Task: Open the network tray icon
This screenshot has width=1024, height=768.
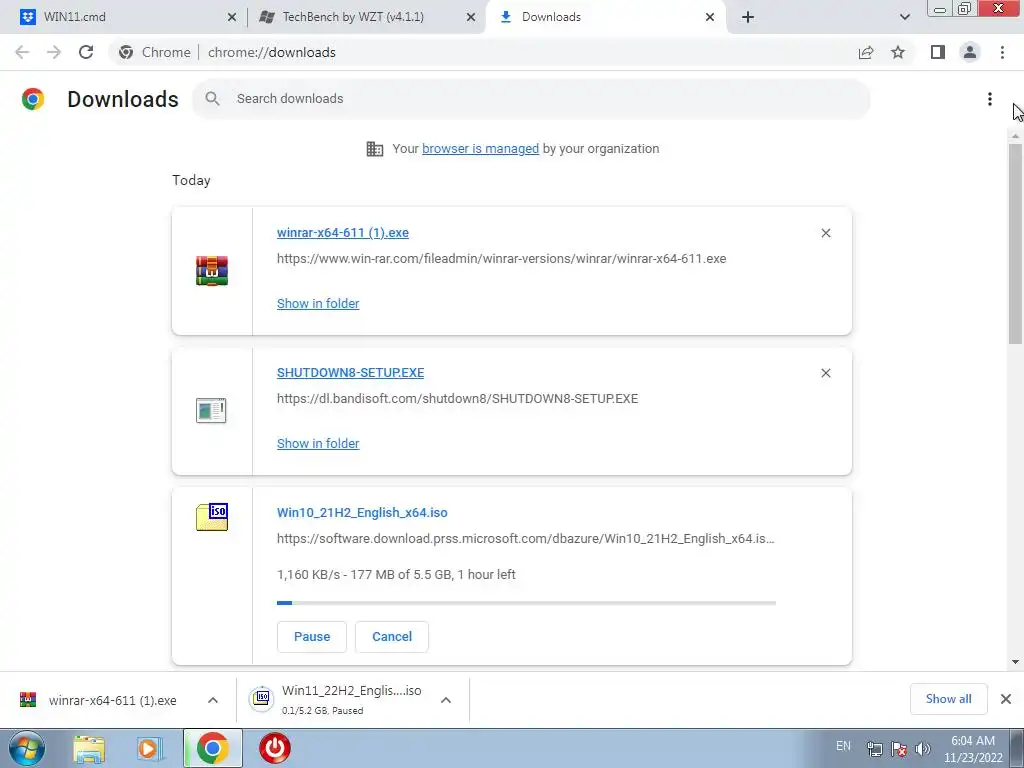Action: click(874, 749)
